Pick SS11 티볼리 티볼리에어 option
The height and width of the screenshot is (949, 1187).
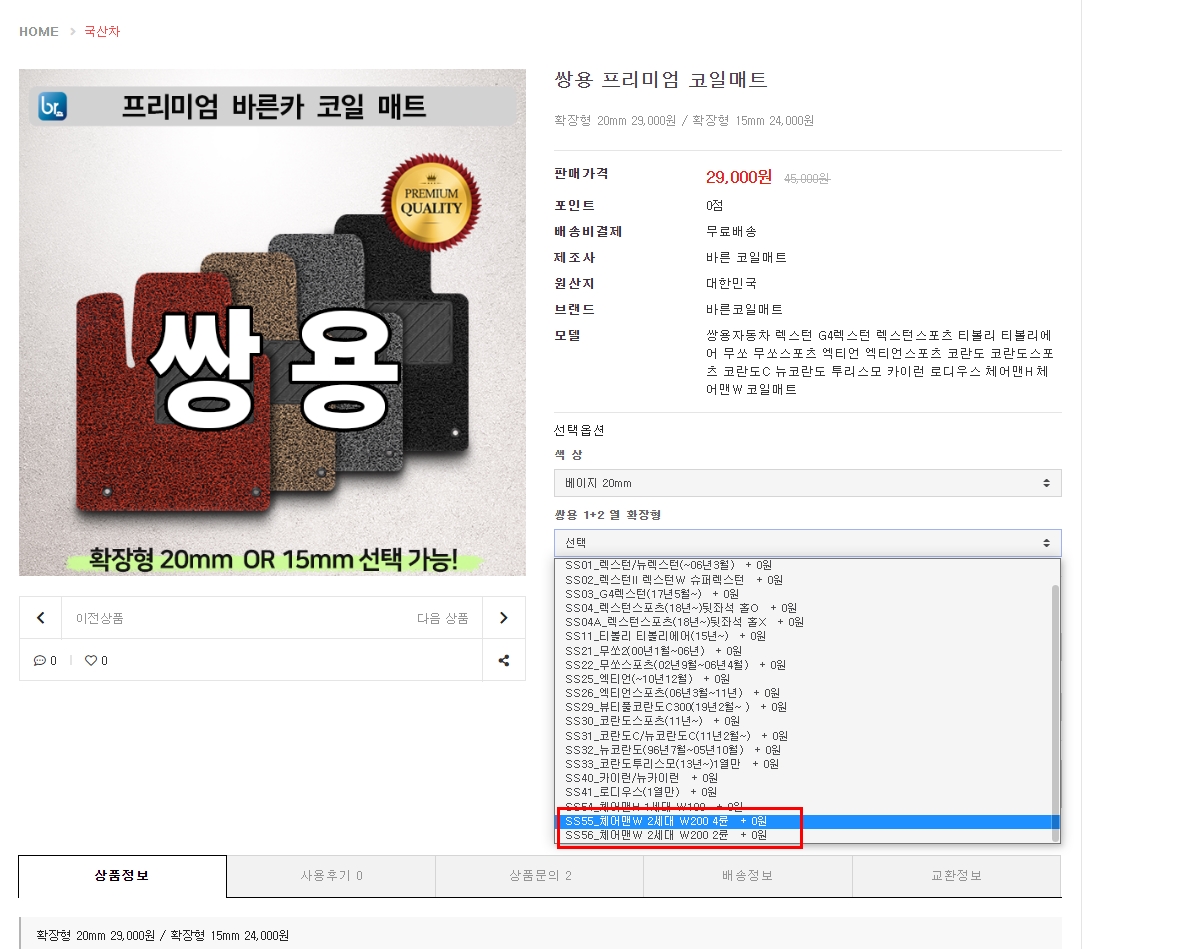click(x=665, y=636)
